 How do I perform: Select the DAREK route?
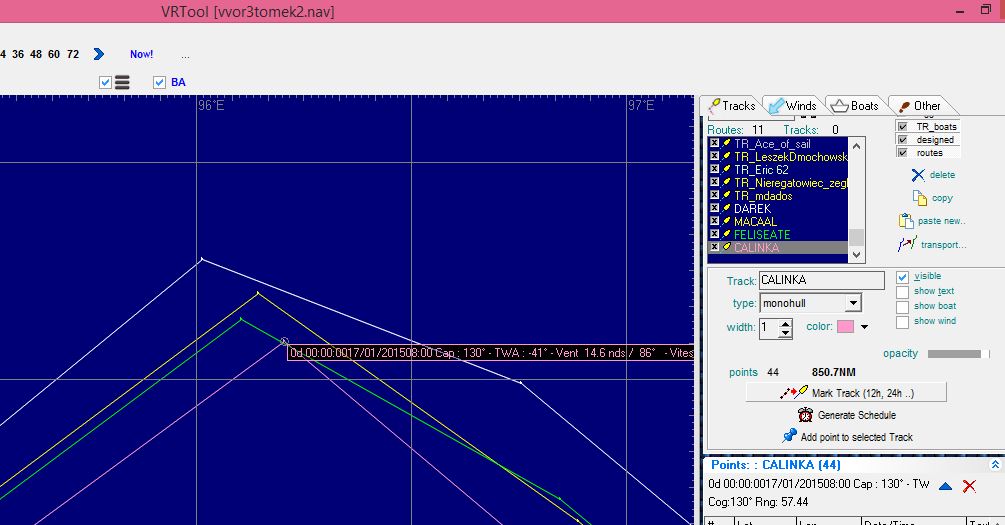pos(752,208)
